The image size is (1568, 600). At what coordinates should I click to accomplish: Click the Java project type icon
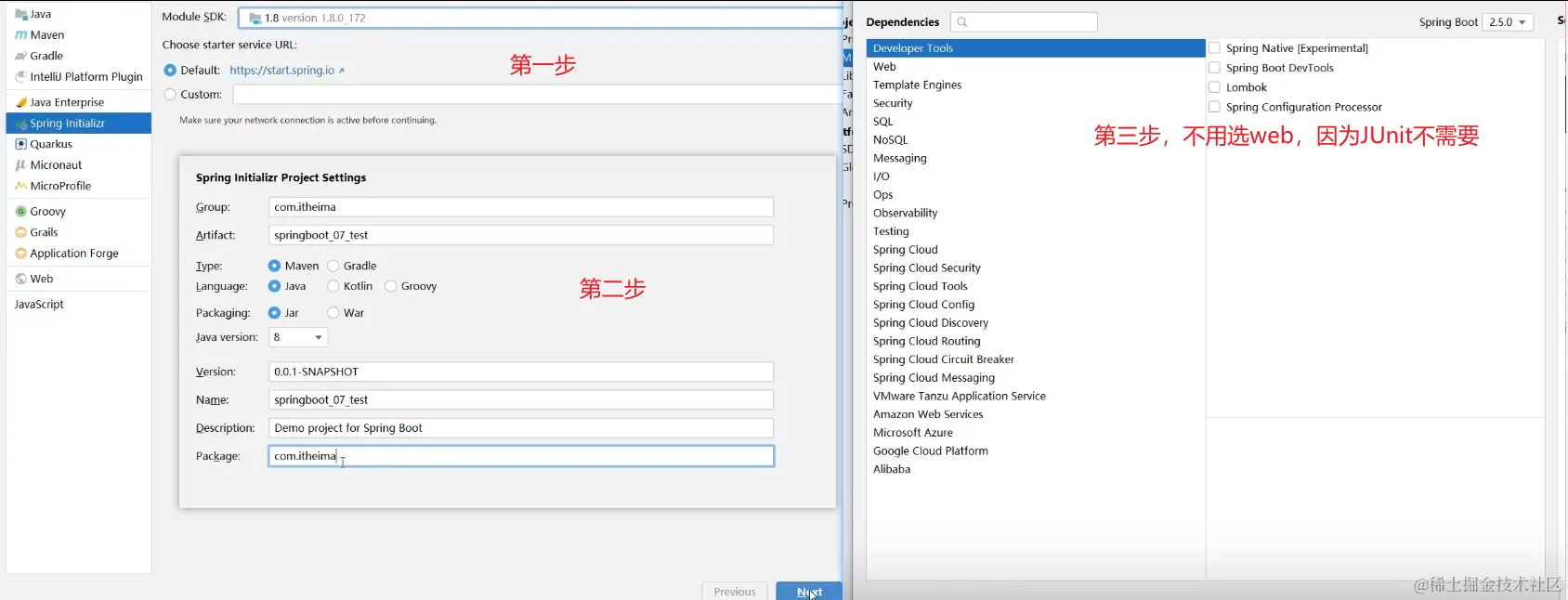tap(20, 15)
